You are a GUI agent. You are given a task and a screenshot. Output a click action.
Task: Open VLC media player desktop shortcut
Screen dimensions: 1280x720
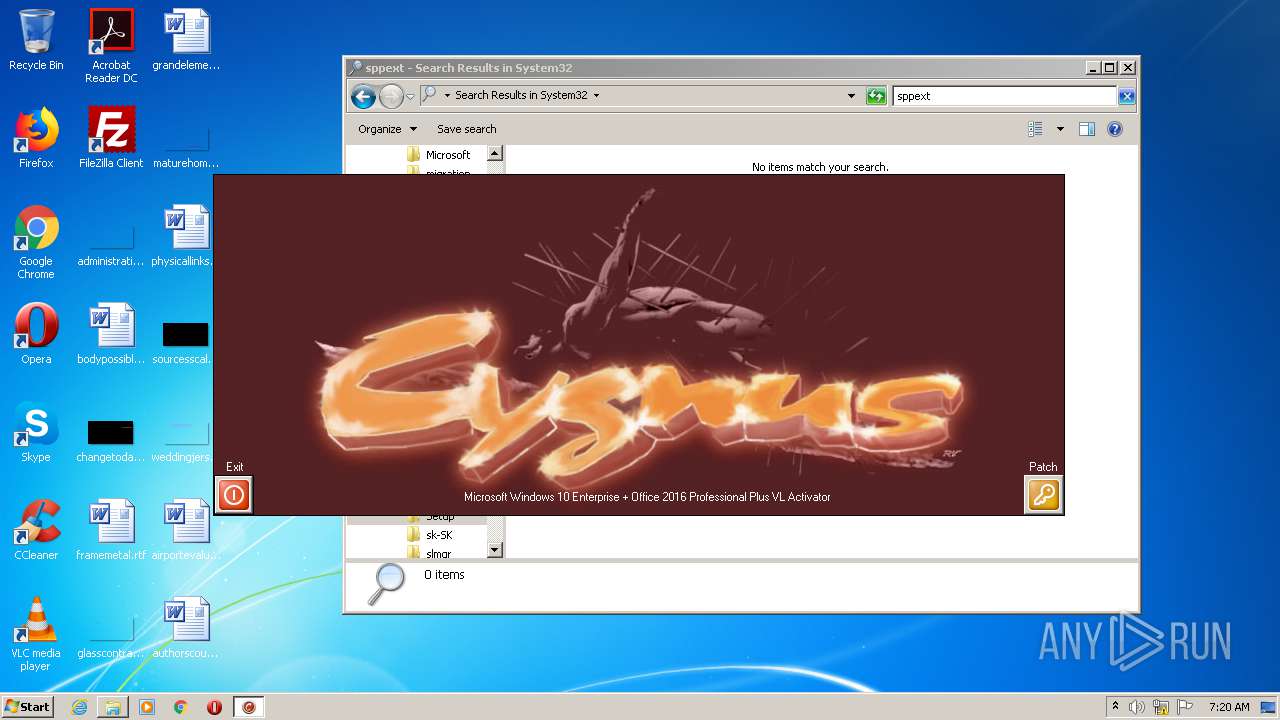point(36,635)
